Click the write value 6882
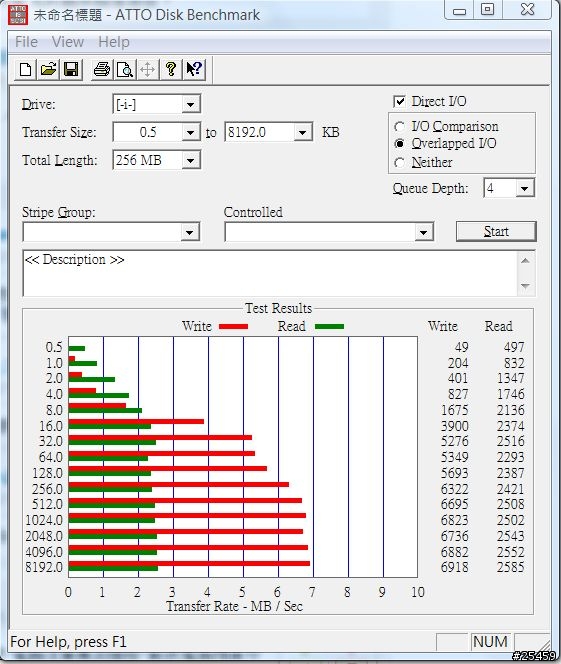561x664 pixels. point(455,552)
